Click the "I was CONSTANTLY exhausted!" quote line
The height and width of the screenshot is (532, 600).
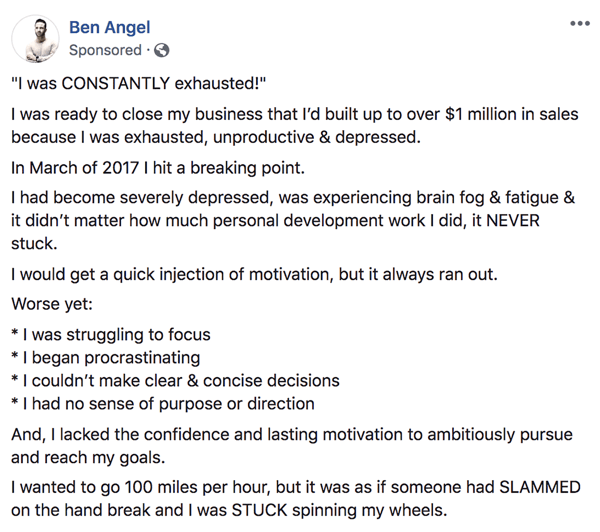click(x=139, y=83)
